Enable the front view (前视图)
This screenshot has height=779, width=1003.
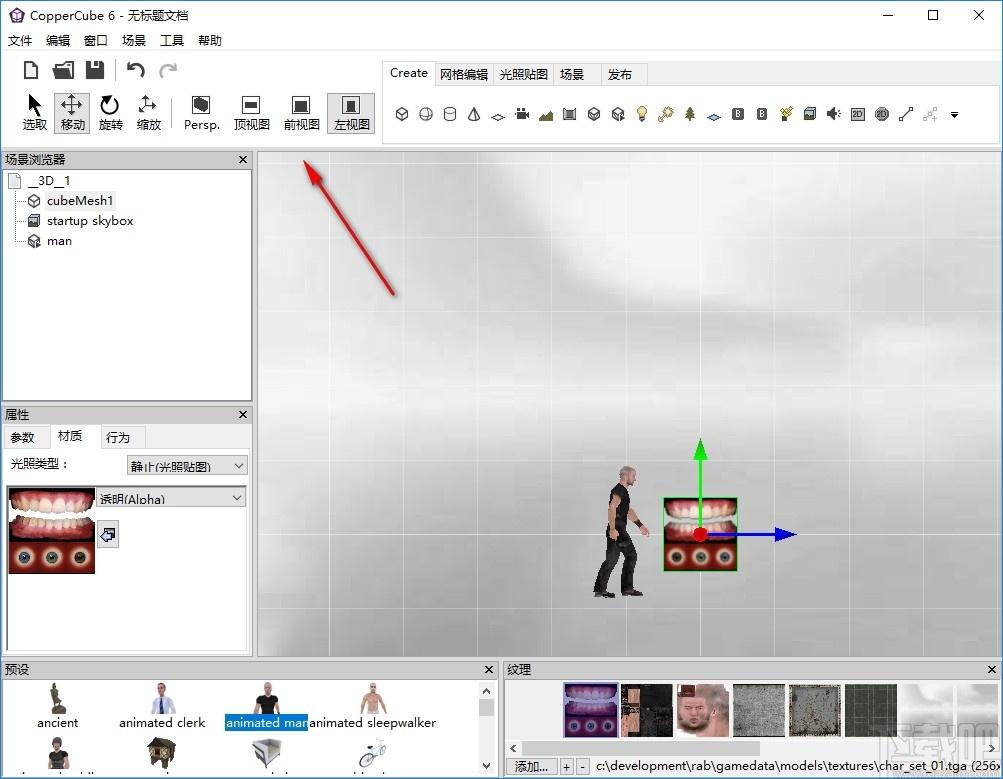[301, 113]
